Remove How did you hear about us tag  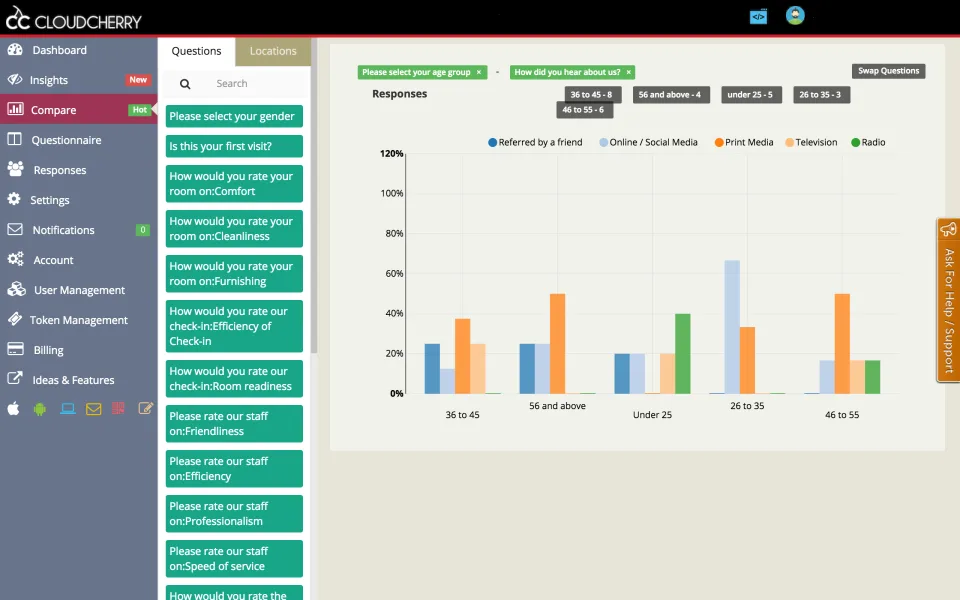[x=628, y=72]
